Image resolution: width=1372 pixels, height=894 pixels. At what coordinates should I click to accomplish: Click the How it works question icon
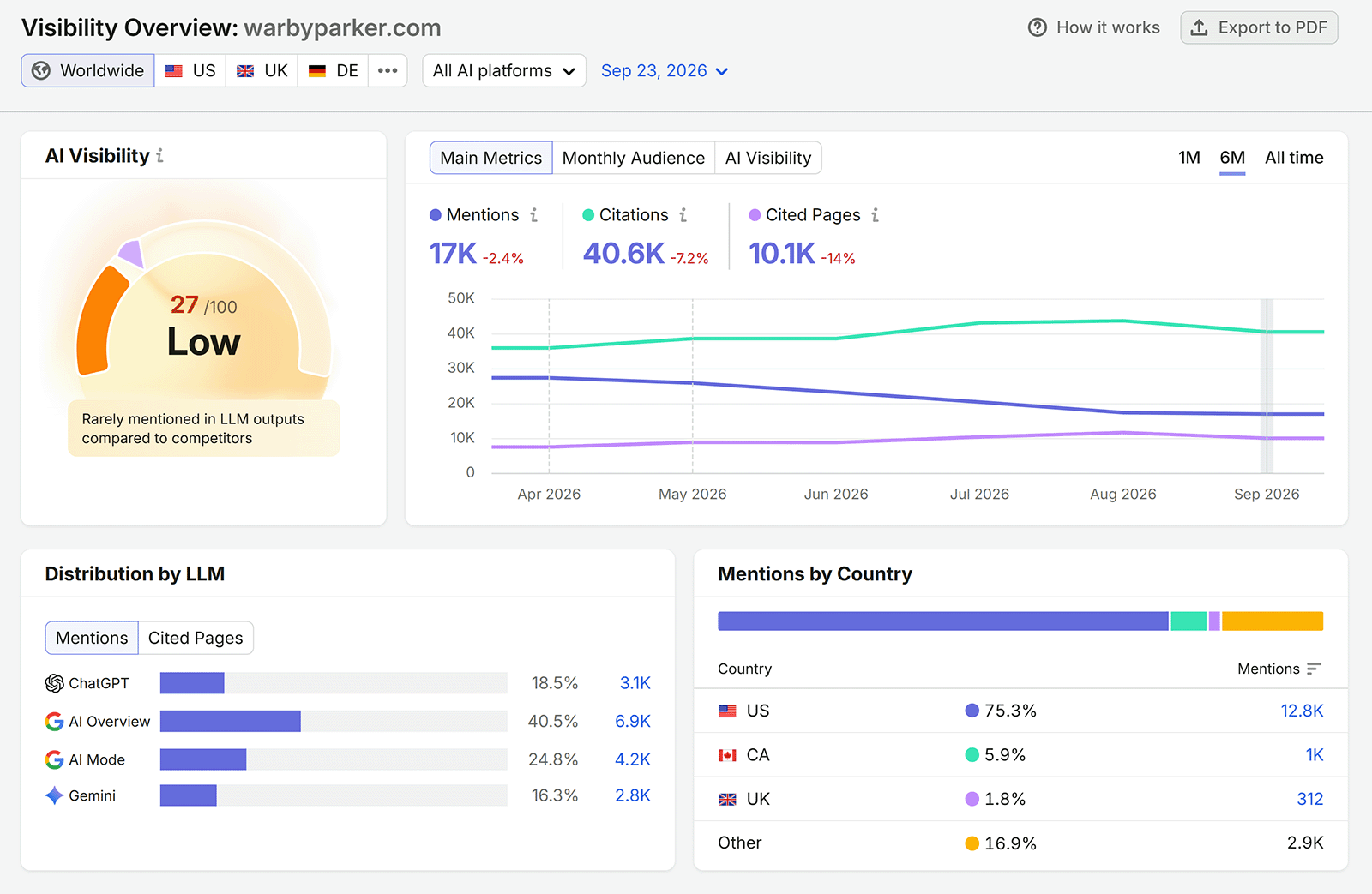click(1038, 27)
